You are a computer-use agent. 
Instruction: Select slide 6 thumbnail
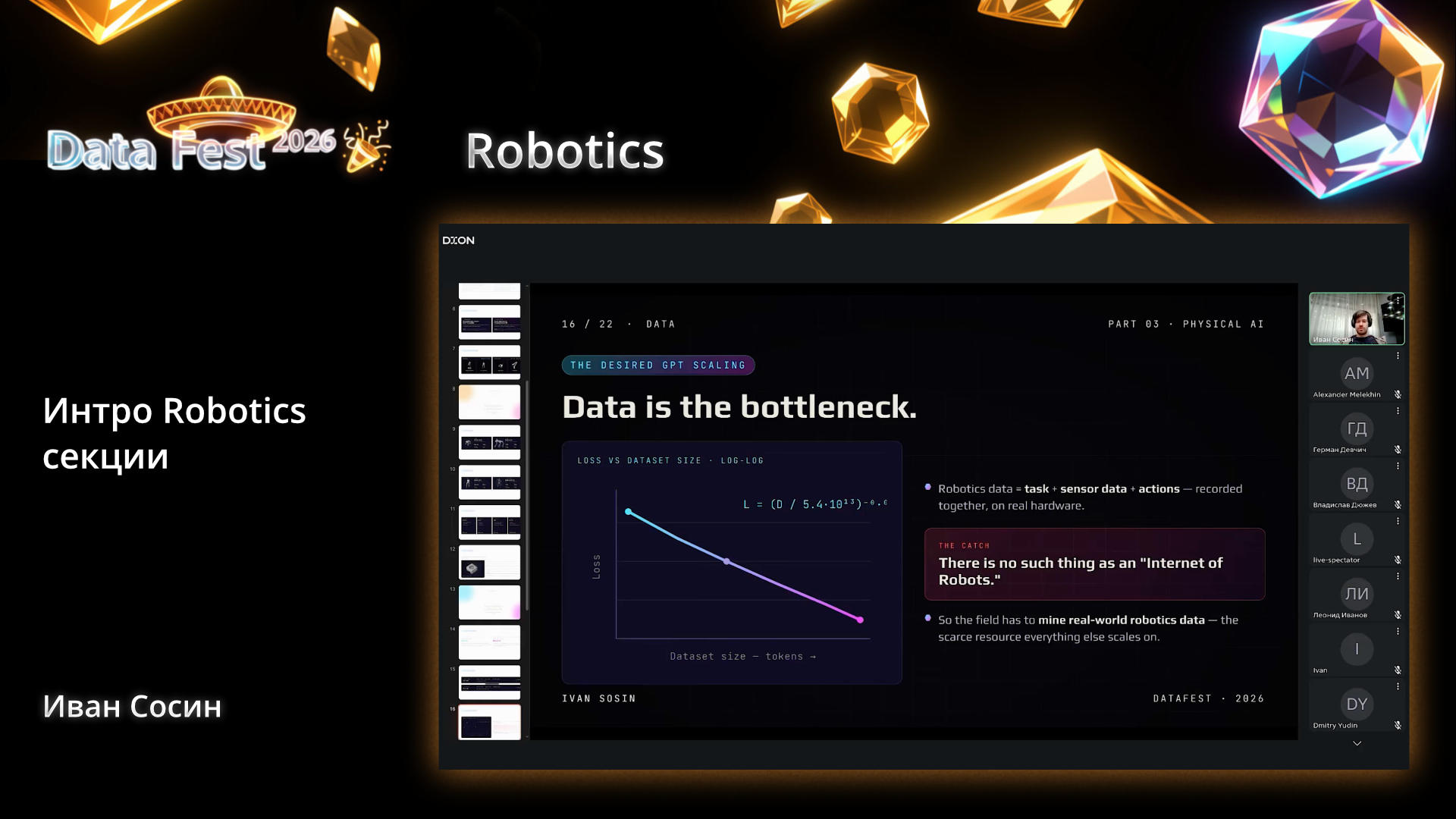pos(489,322)
